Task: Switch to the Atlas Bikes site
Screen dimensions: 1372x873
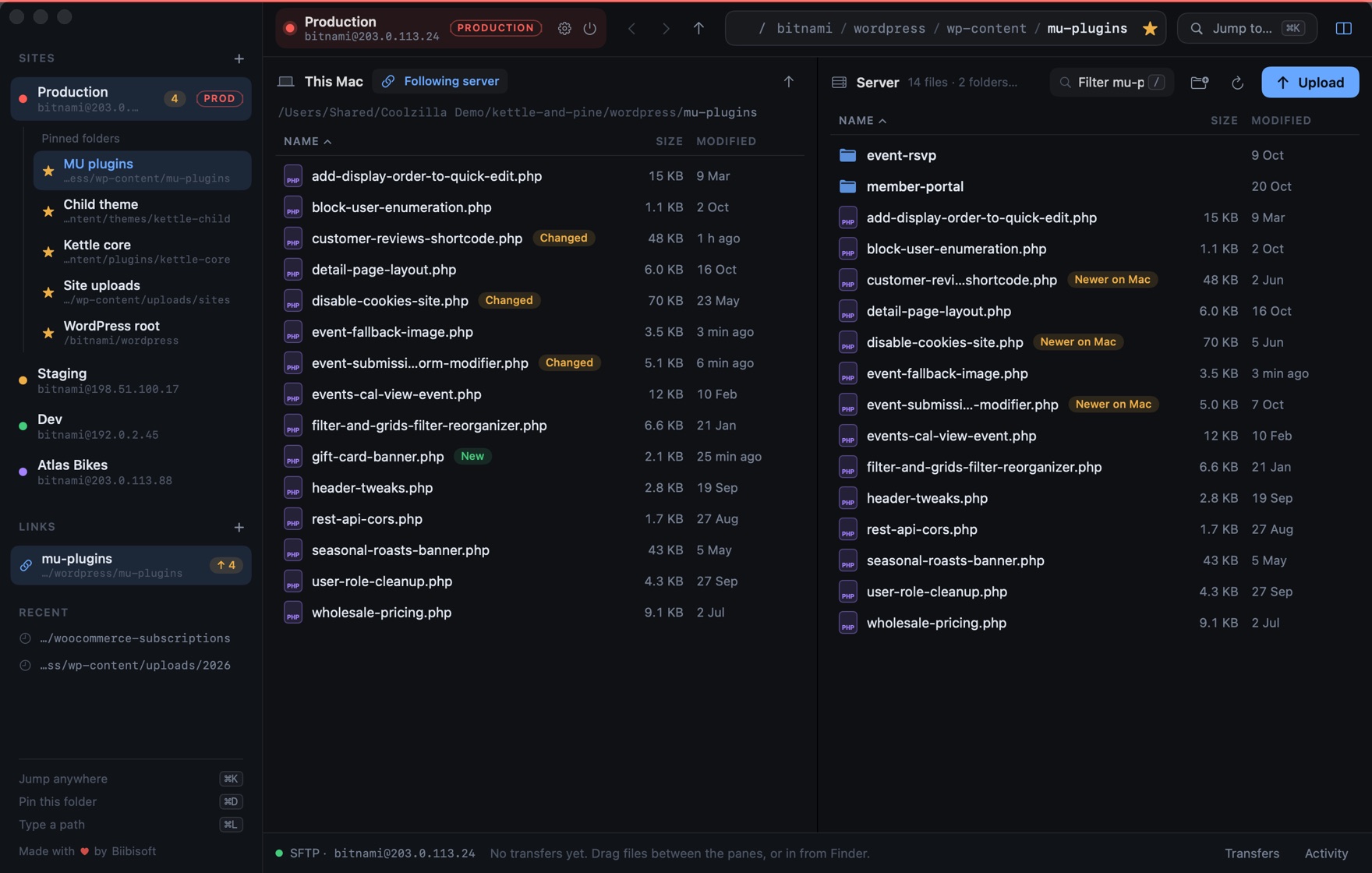Action: (131, 472)
